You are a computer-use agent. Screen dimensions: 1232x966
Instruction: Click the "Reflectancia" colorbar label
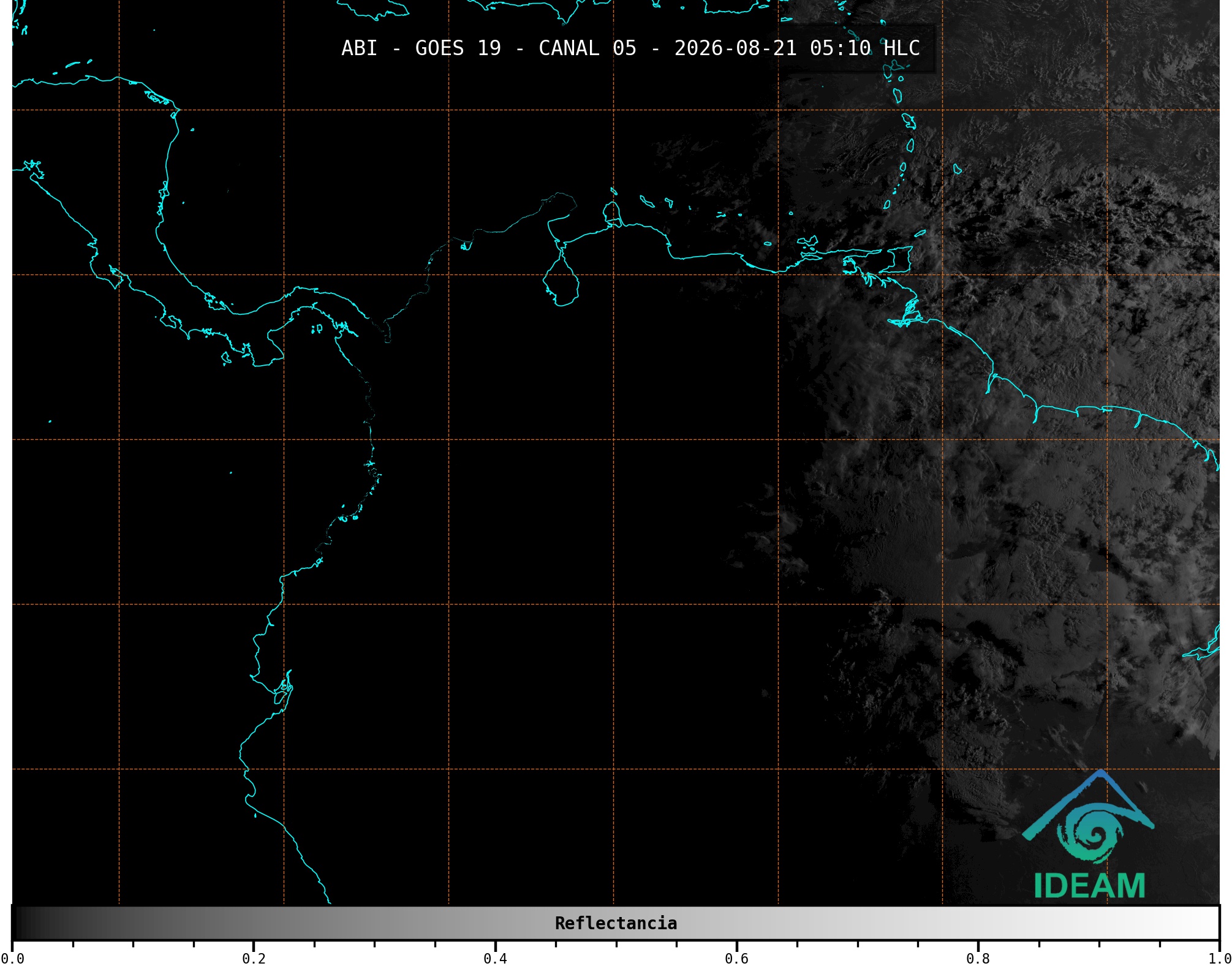click(x=616, y=923)
